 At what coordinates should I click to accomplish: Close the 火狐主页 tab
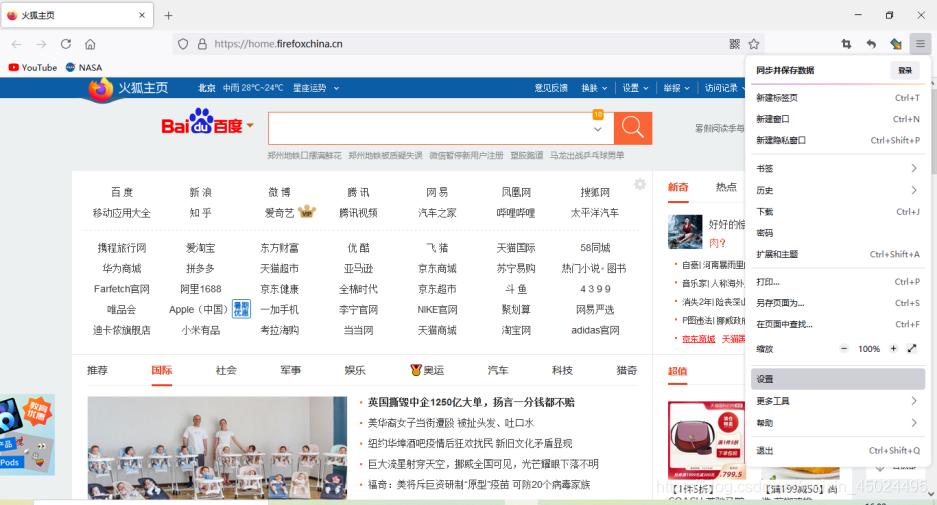[x=142, y=16]
